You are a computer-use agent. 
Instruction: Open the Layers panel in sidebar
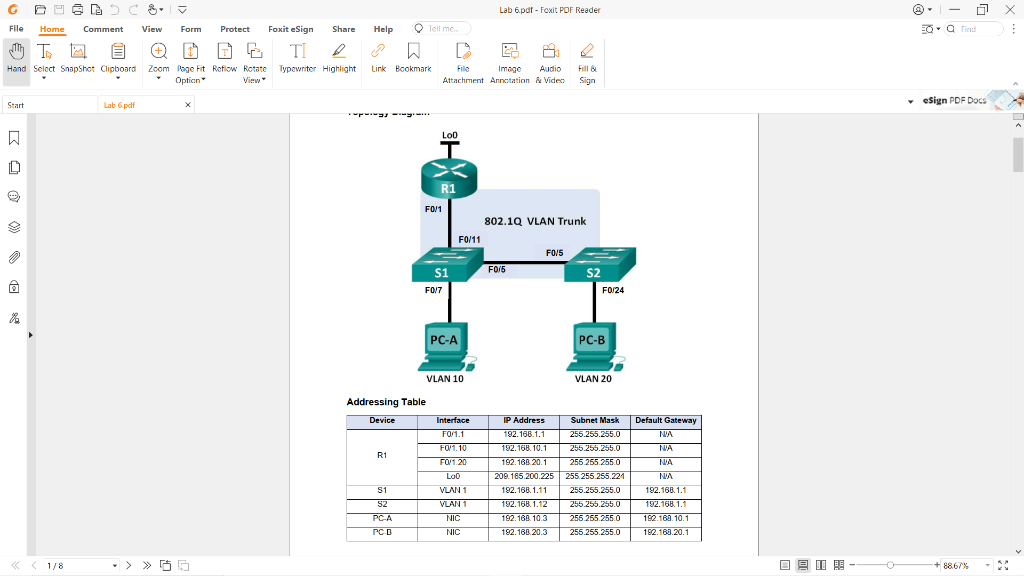click(13, 227)
